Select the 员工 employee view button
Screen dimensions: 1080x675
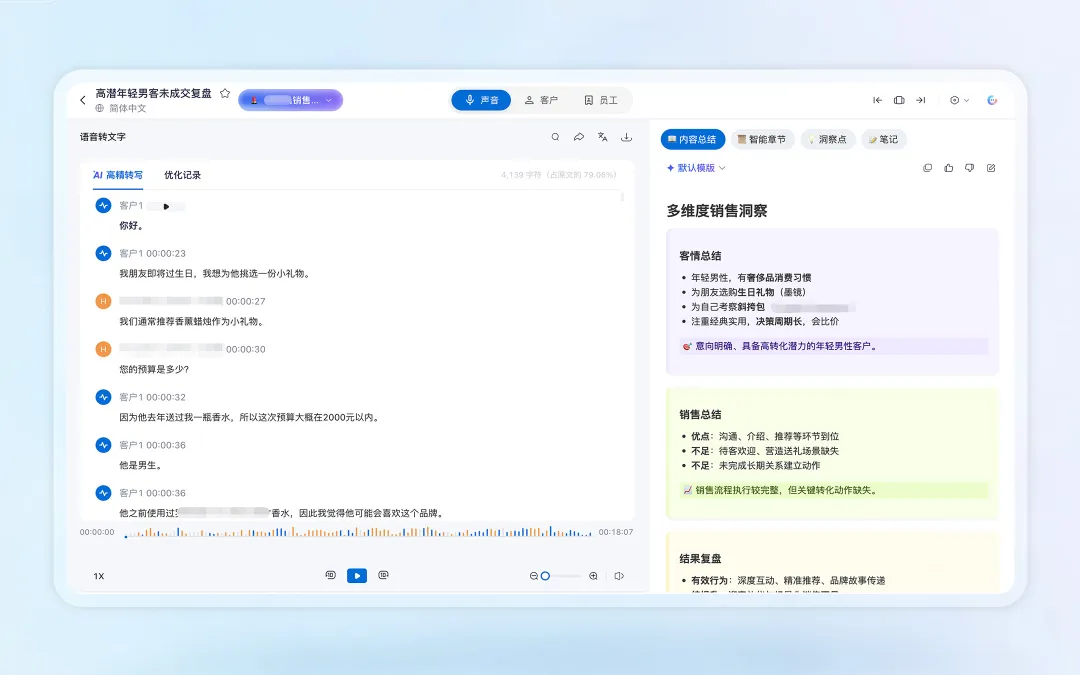pos(603,100)
